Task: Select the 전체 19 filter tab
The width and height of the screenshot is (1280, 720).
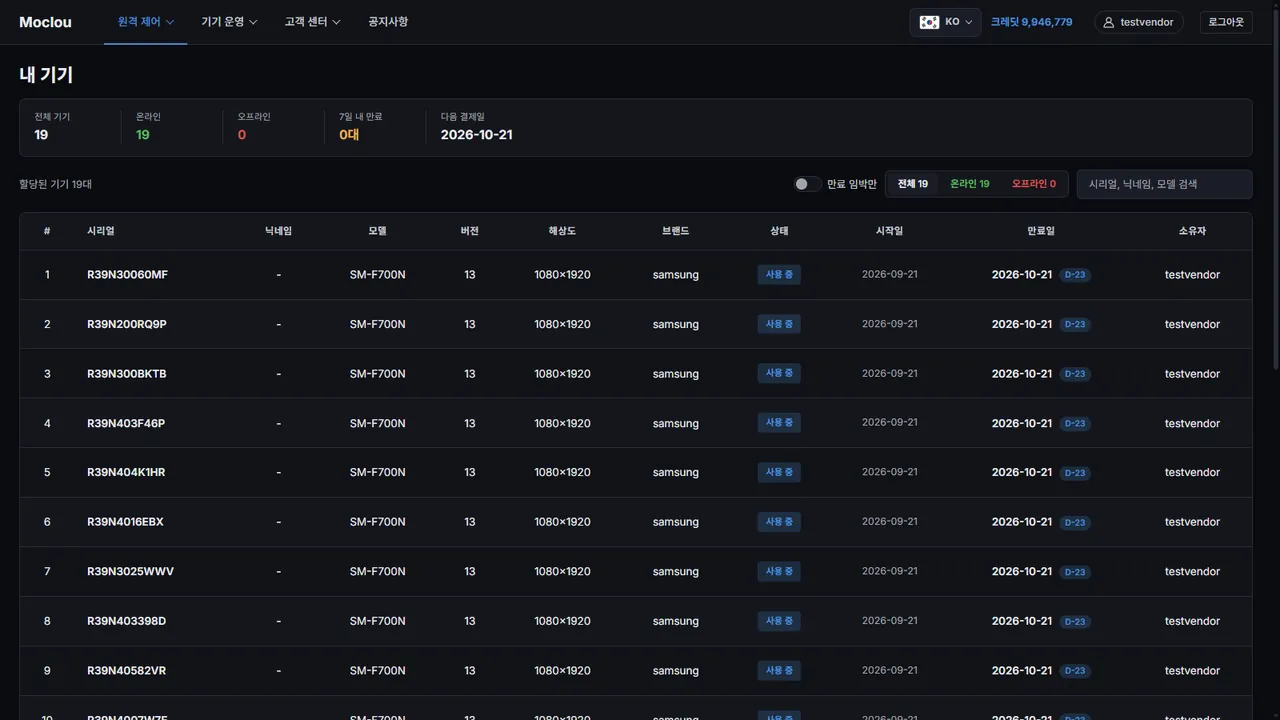Action: [x=913, y=184]
